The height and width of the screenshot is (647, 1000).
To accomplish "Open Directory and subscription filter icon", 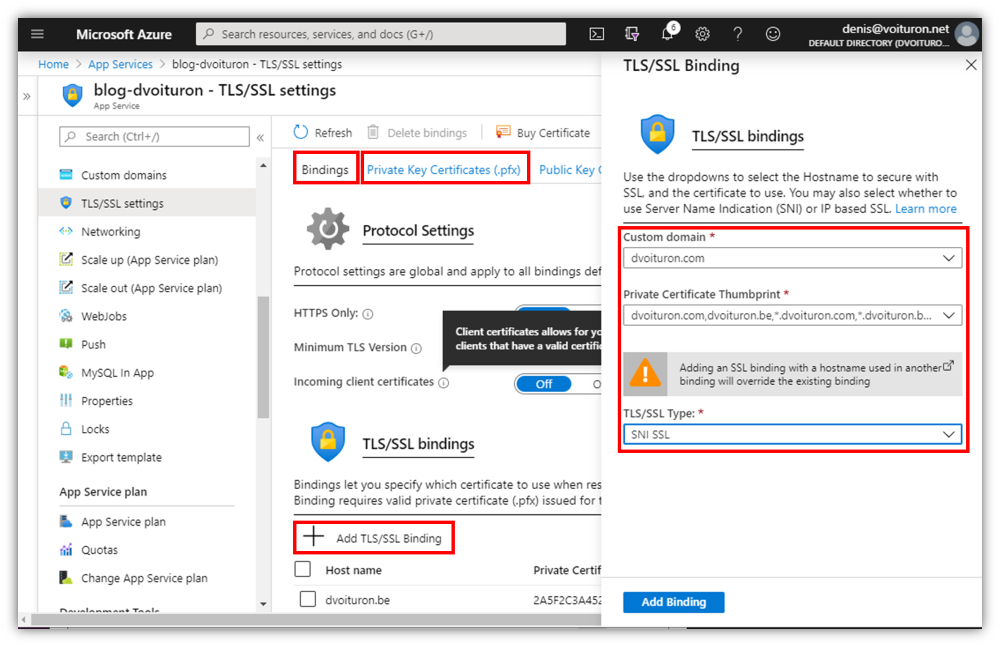I will [631, 34].
